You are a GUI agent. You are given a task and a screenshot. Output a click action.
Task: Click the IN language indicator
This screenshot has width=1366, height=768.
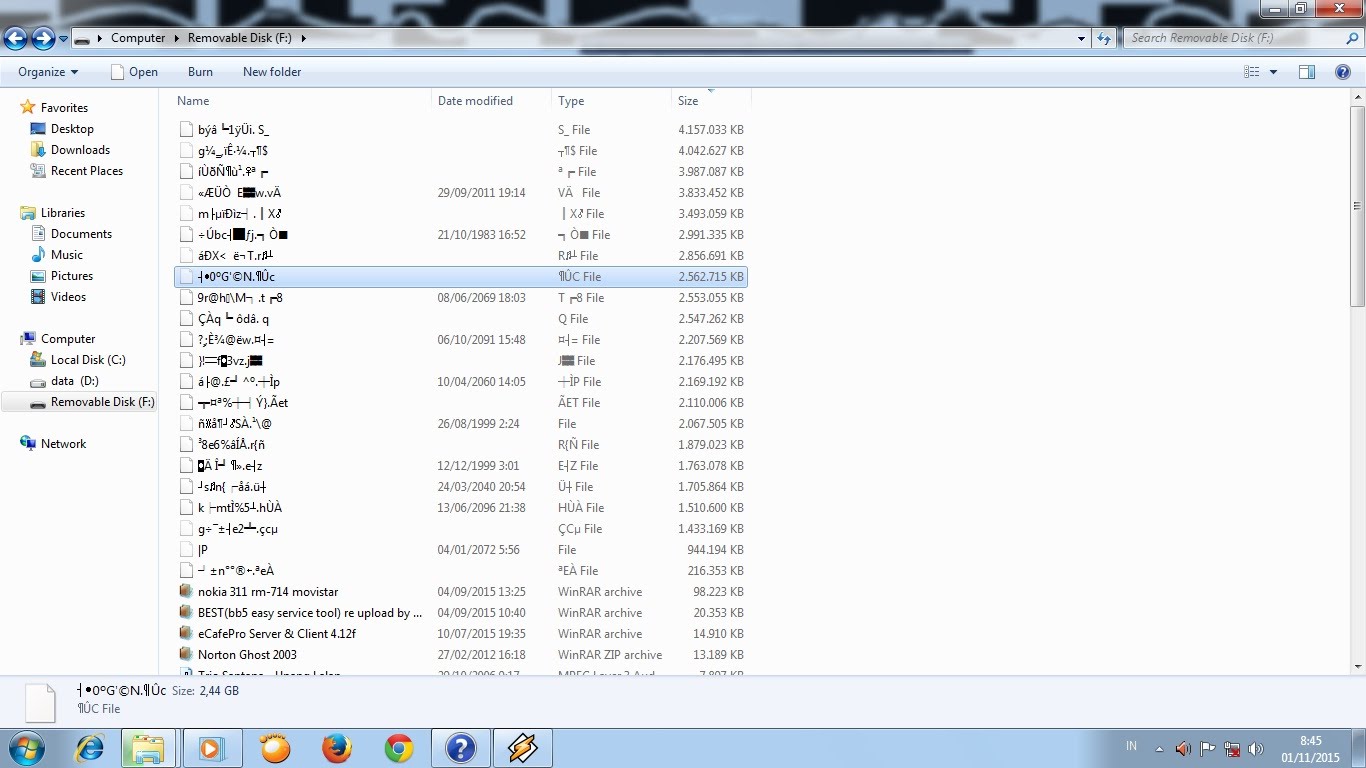pyautogui.click(x=1131, y=746)
